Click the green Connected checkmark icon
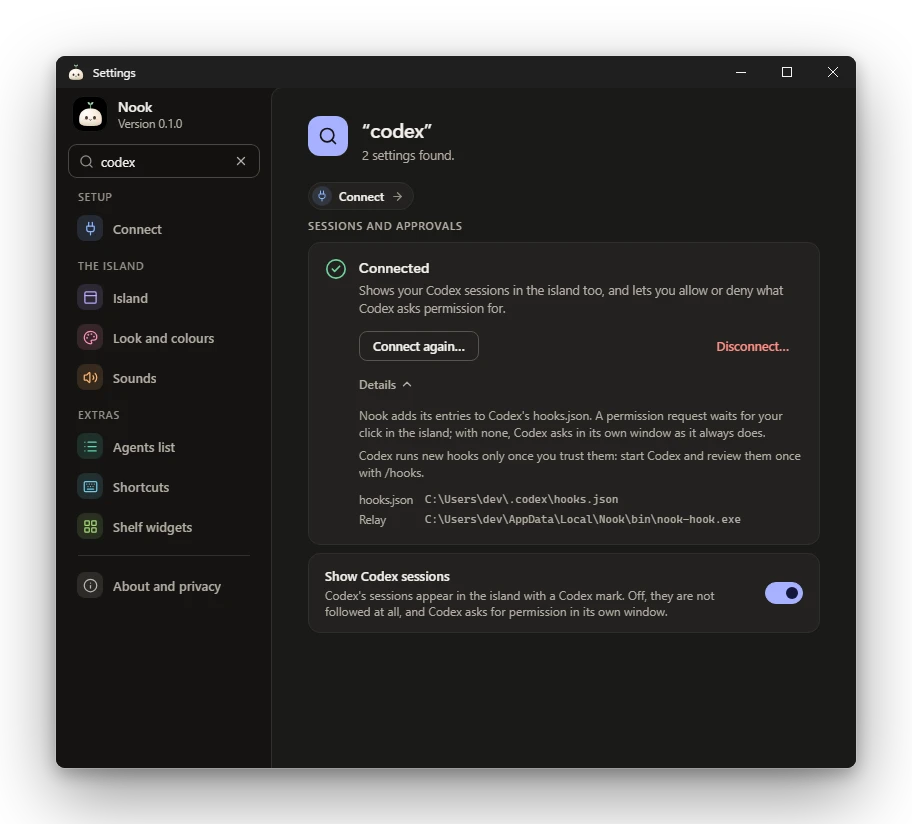Viewport: 912px width, 824px height. click(x=336, y=269)
